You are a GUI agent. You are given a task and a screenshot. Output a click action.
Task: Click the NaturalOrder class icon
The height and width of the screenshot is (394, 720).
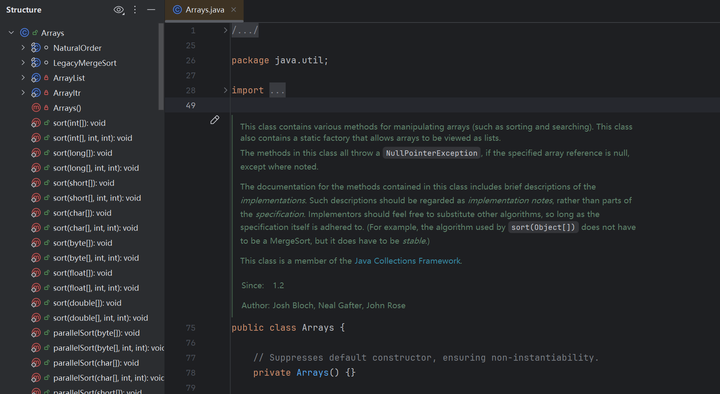(36, 48)
